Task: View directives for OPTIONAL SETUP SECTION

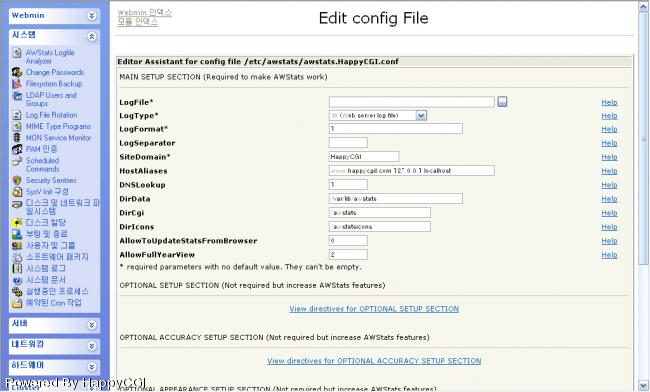Action: 374,309
